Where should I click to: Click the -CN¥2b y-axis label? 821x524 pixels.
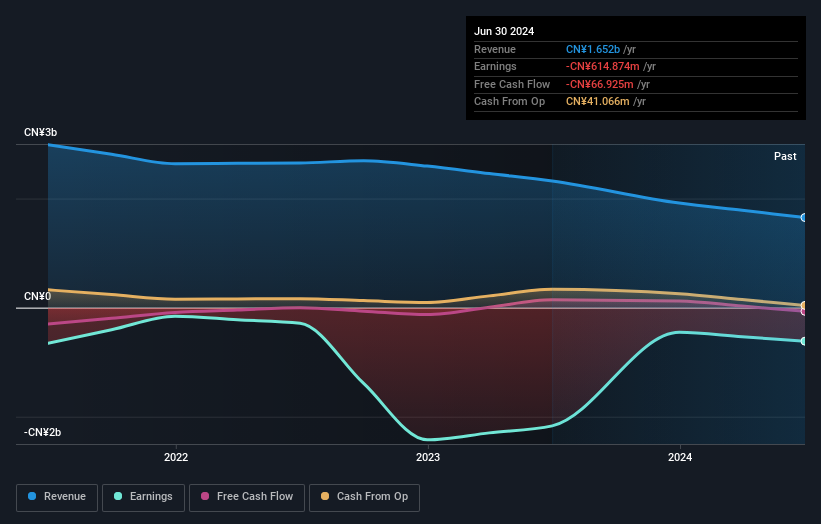(42, 432)
